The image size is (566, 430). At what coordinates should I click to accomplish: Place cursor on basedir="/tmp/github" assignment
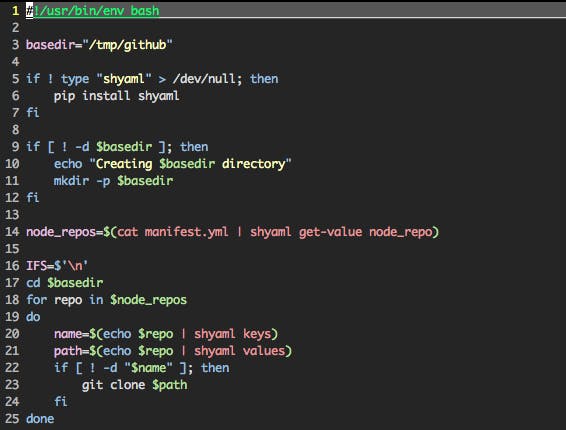click(99, 45)
